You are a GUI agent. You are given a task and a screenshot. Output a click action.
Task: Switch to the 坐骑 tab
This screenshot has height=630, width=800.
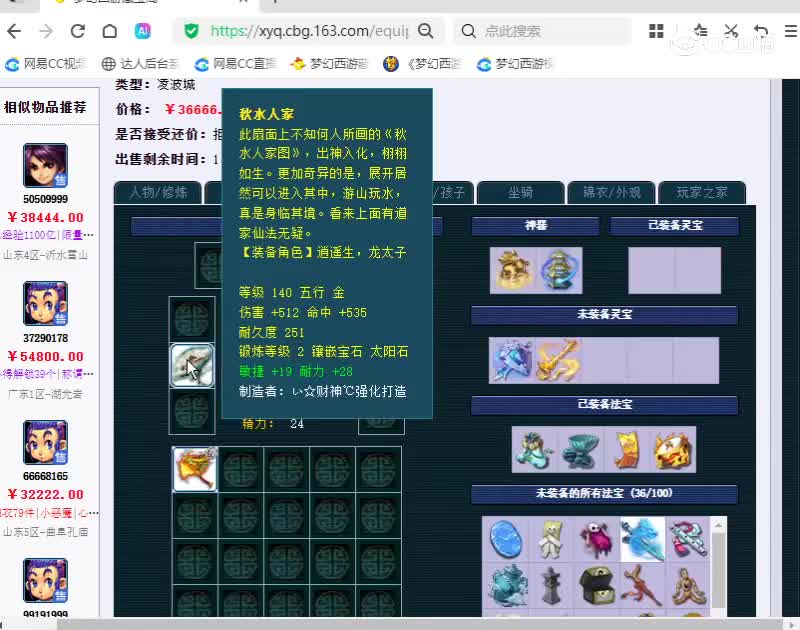(x=520, y=192)
